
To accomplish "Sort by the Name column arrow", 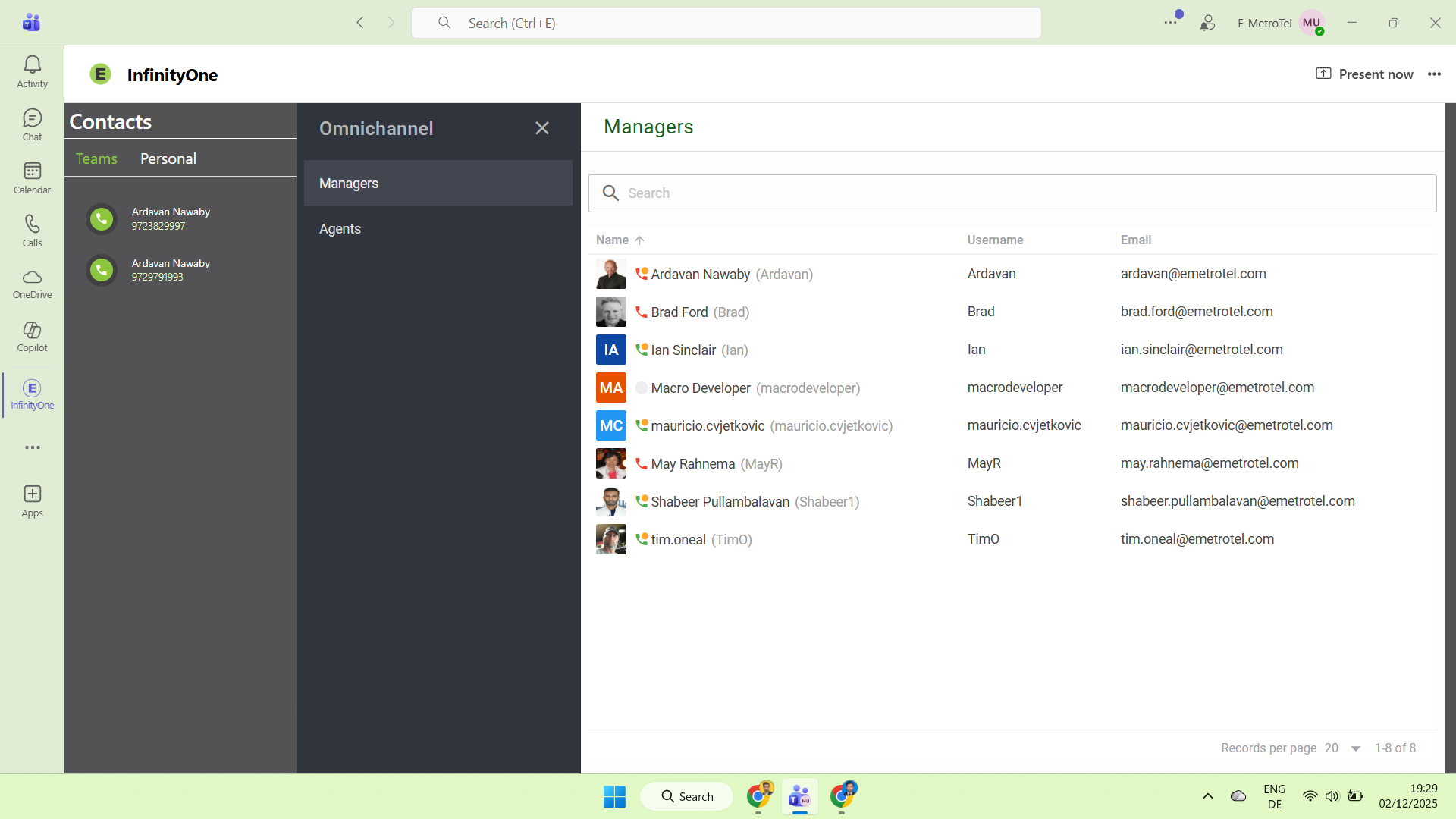I will (x=639, y=240).
